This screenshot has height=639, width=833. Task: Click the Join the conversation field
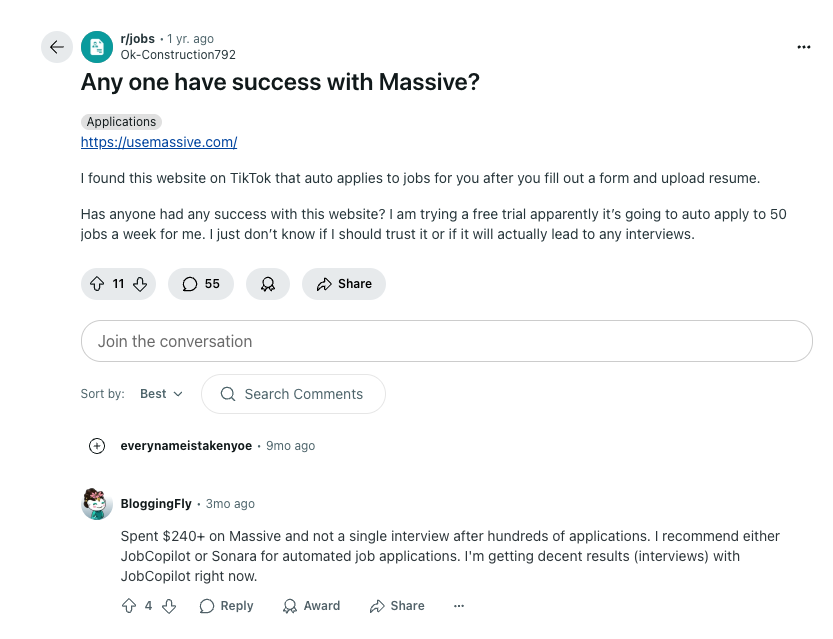pos(445,341)
